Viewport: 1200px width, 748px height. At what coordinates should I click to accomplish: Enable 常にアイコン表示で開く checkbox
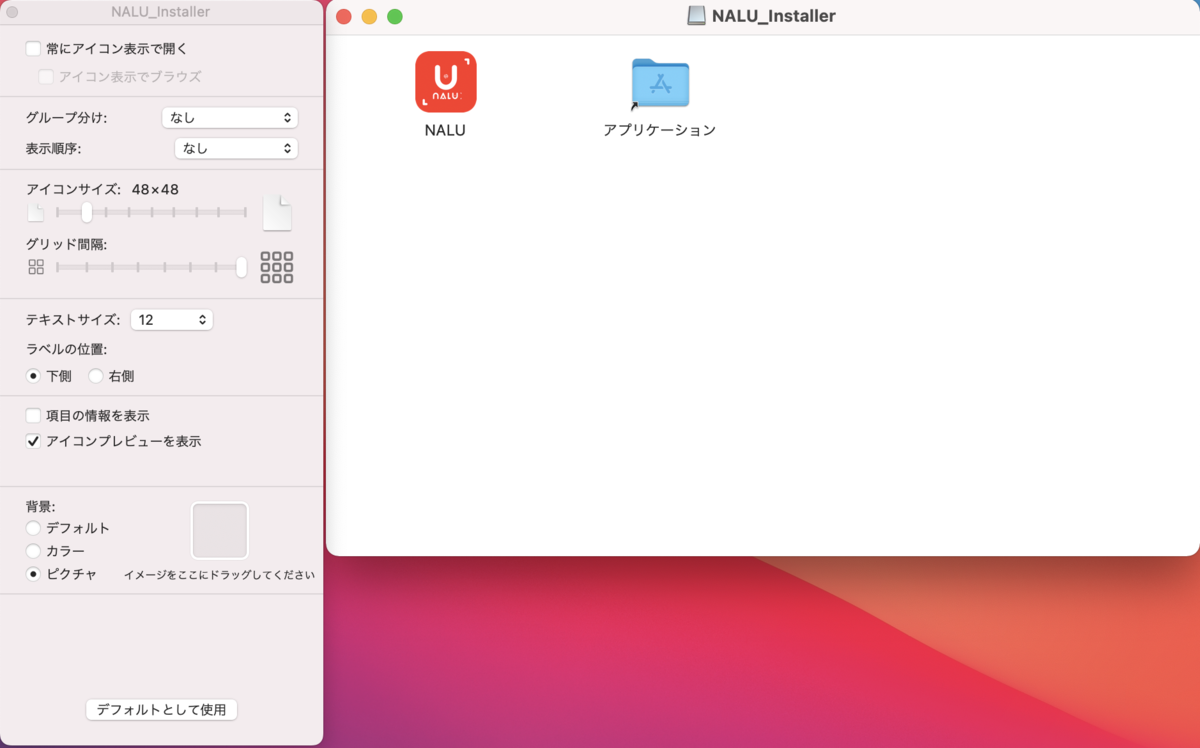coord(33,48)
